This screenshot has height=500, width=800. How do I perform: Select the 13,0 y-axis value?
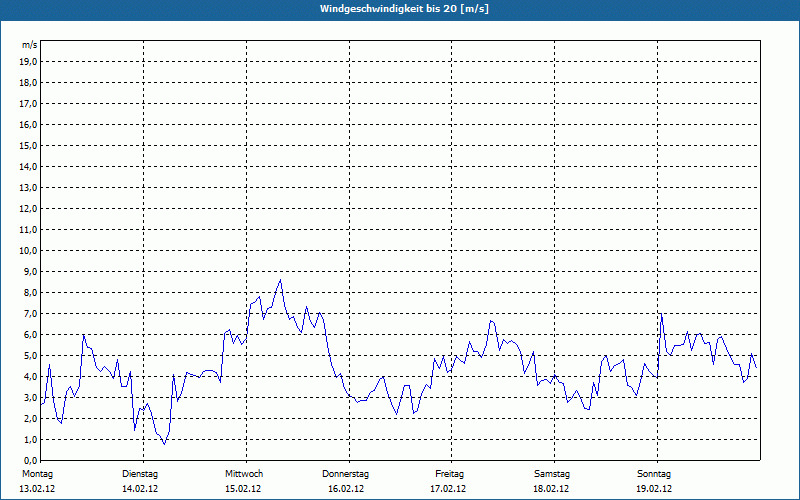(x=29, y=188)
